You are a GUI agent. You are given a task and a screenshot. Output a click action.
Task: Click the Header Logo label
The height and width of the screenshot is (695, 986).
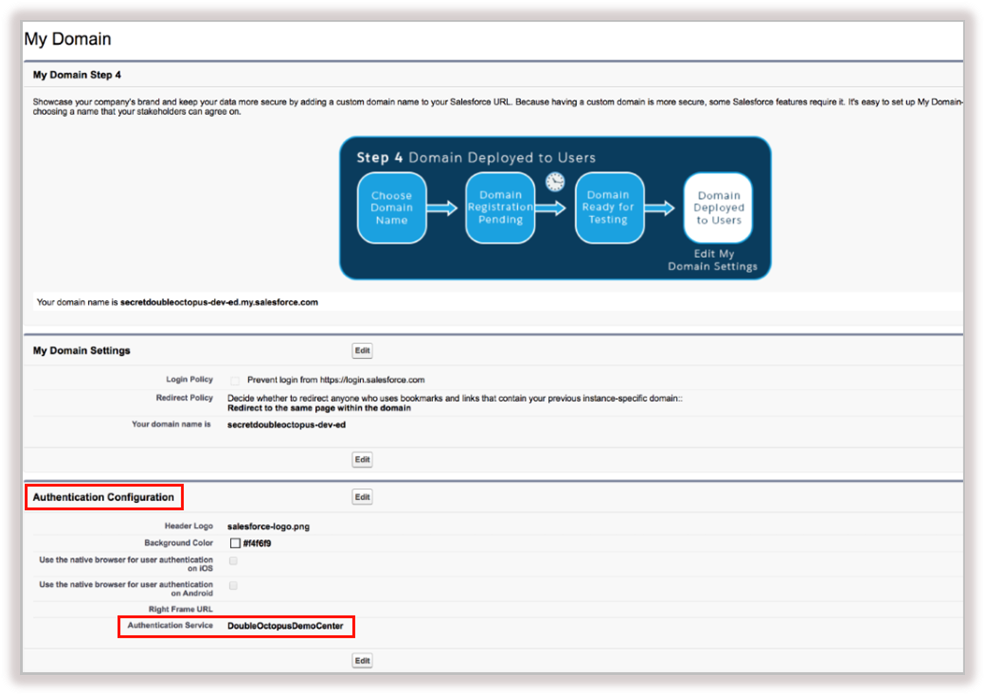pyautogui.click(x=189, y=526)
